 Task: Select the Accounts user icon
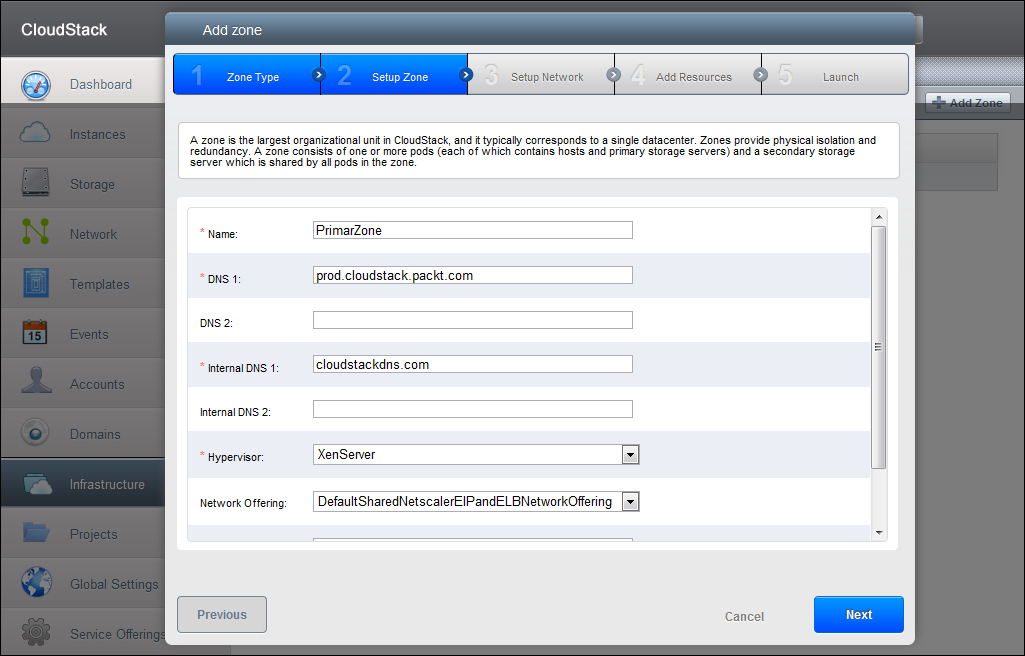coord(36,384)
